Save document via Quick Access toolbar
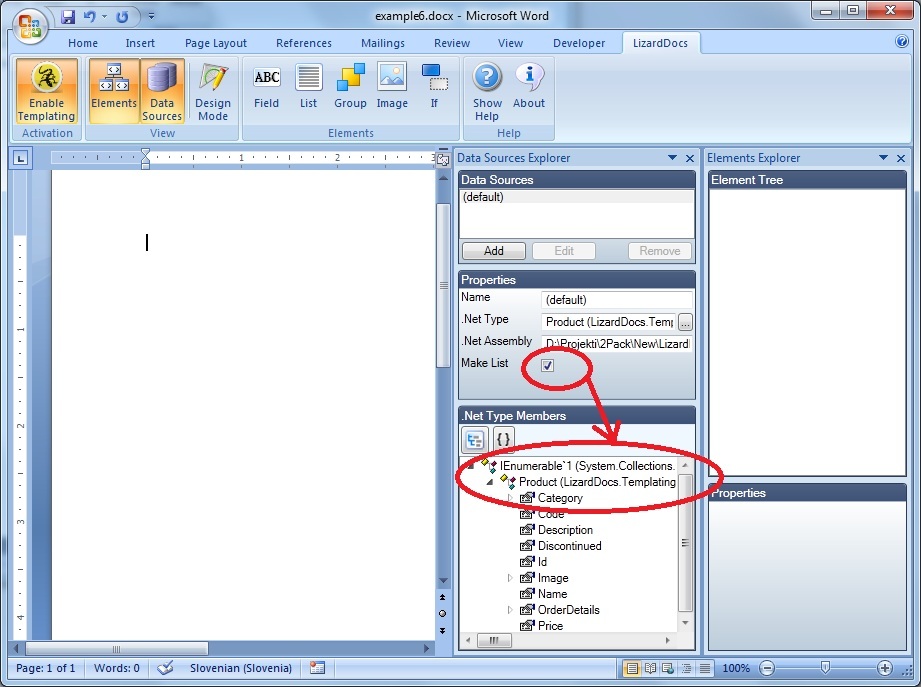This screenshot has height=687, width=921. 68,16
